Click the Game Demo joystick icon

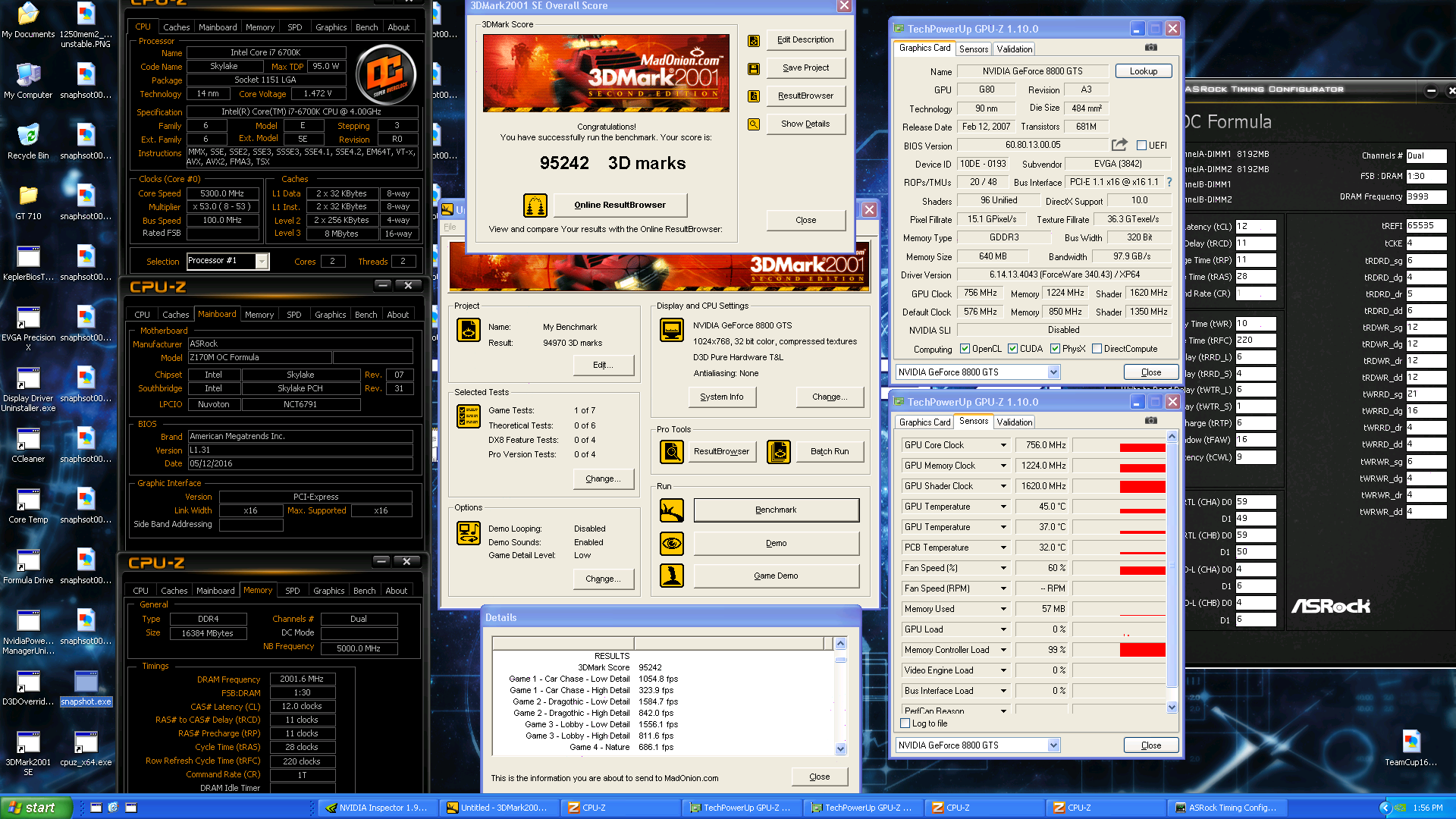click(672, 576)
